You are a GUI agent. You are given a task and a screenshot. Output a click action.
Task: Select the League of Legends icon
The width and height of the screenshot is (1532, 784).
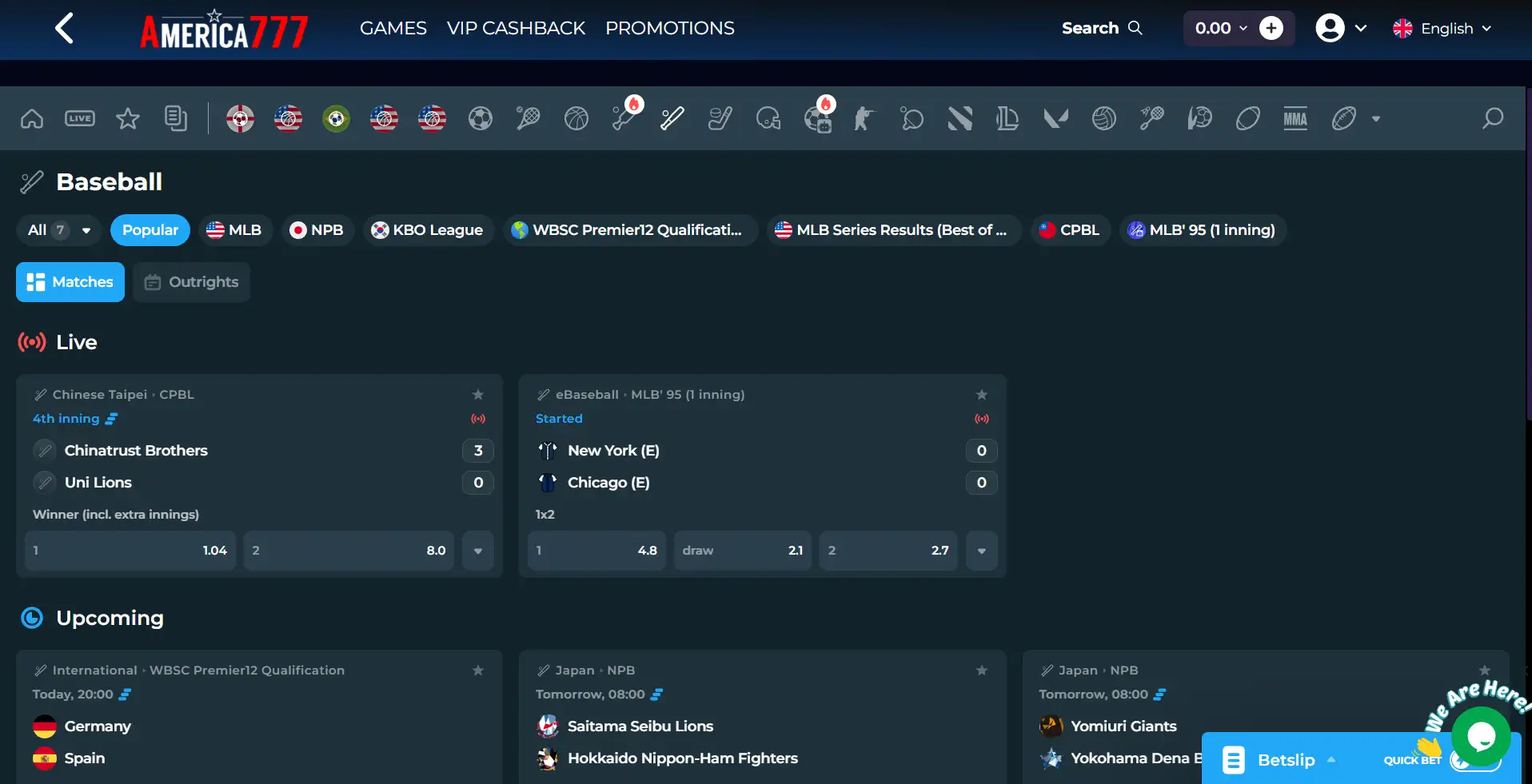coord(1008,119)
